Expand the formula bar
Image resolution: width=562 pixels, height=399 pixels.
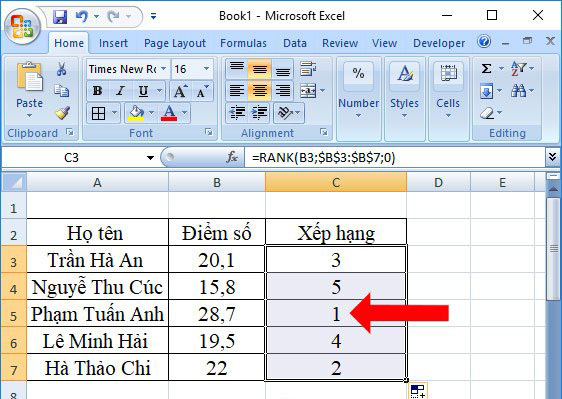point(552,157)
